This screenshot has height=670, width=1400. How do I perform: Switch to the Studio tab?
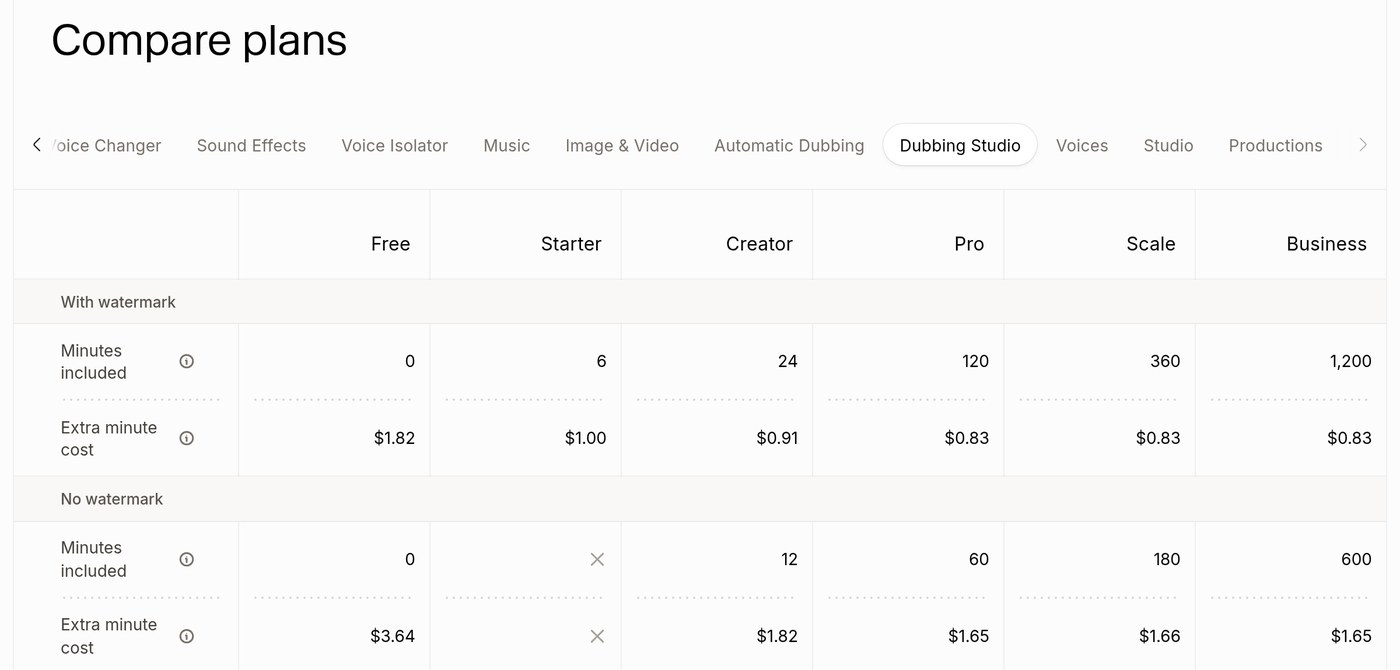(x=1168, y=146)
